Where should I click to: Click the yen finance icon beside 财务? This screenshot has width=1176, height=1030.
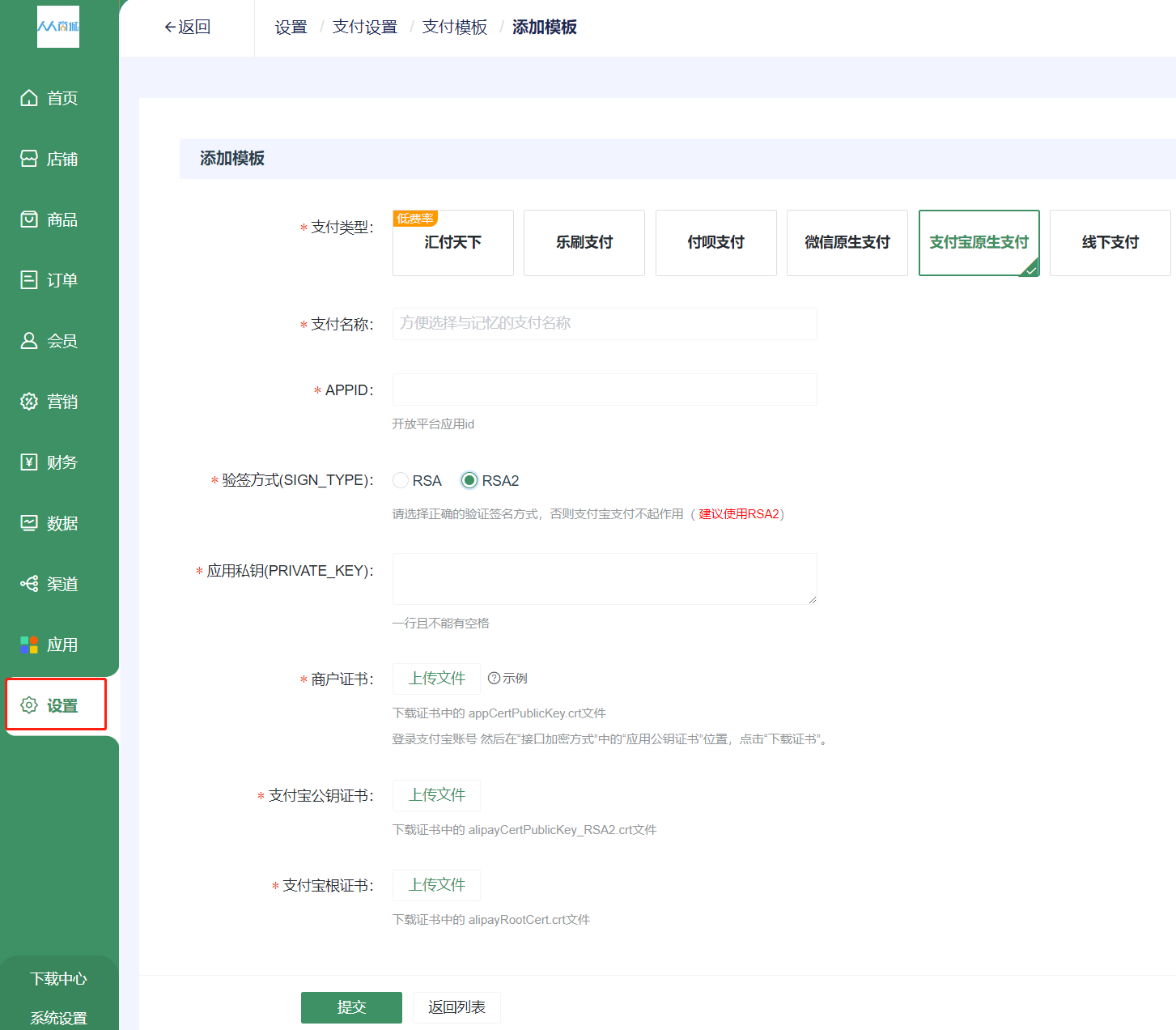[x=29, y=462]
